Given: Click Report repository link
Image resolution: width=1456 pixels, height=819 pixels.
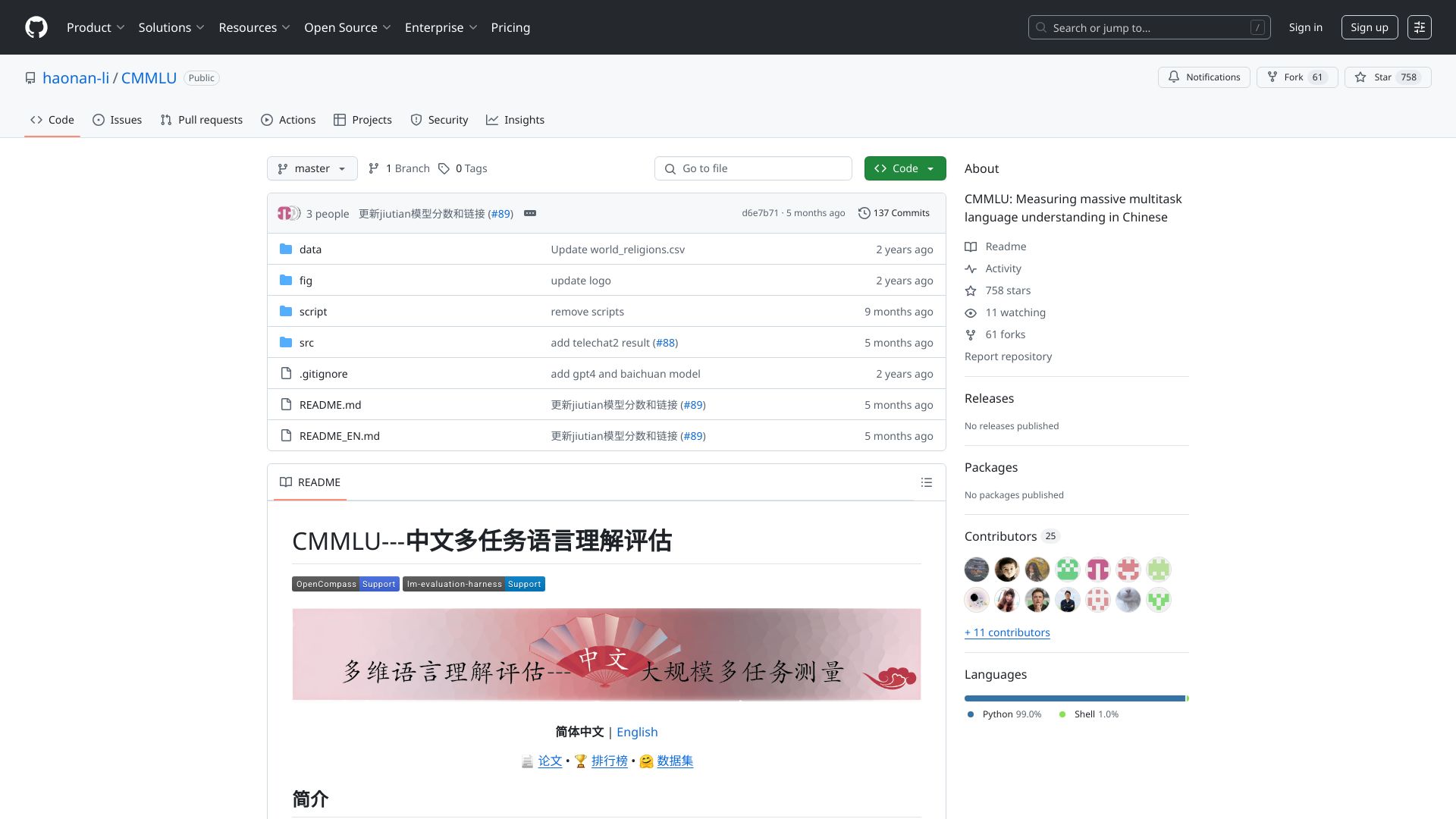Looking at the screenshot, I should pos(1008,356).
